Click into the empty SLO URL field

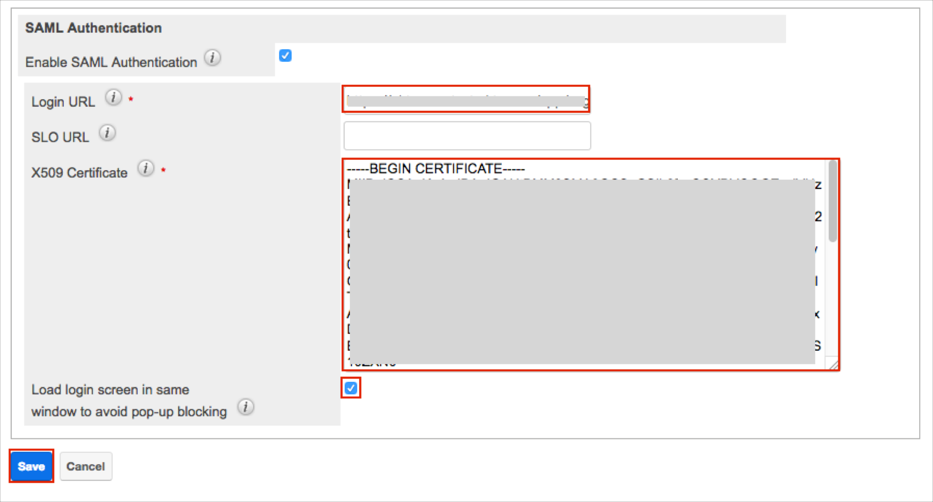[x=466, y=135]
